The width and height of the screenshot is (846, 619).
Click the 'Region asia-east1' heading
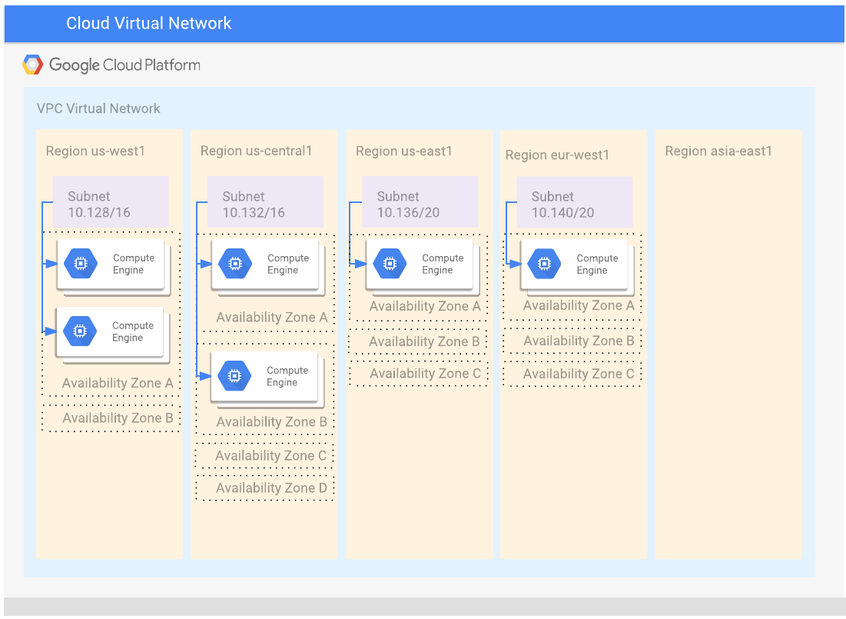tap(719, 151)
